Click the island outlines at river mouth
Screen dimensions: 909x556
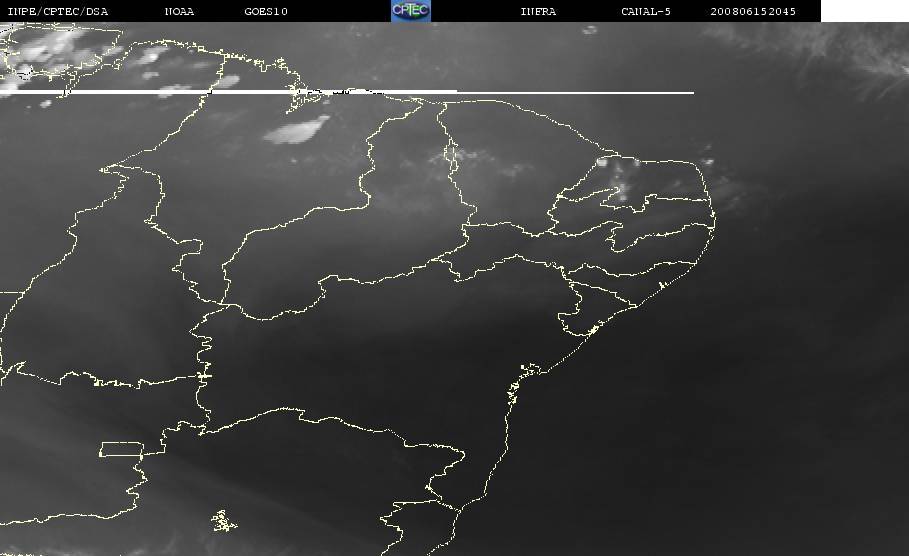[318, 96]
